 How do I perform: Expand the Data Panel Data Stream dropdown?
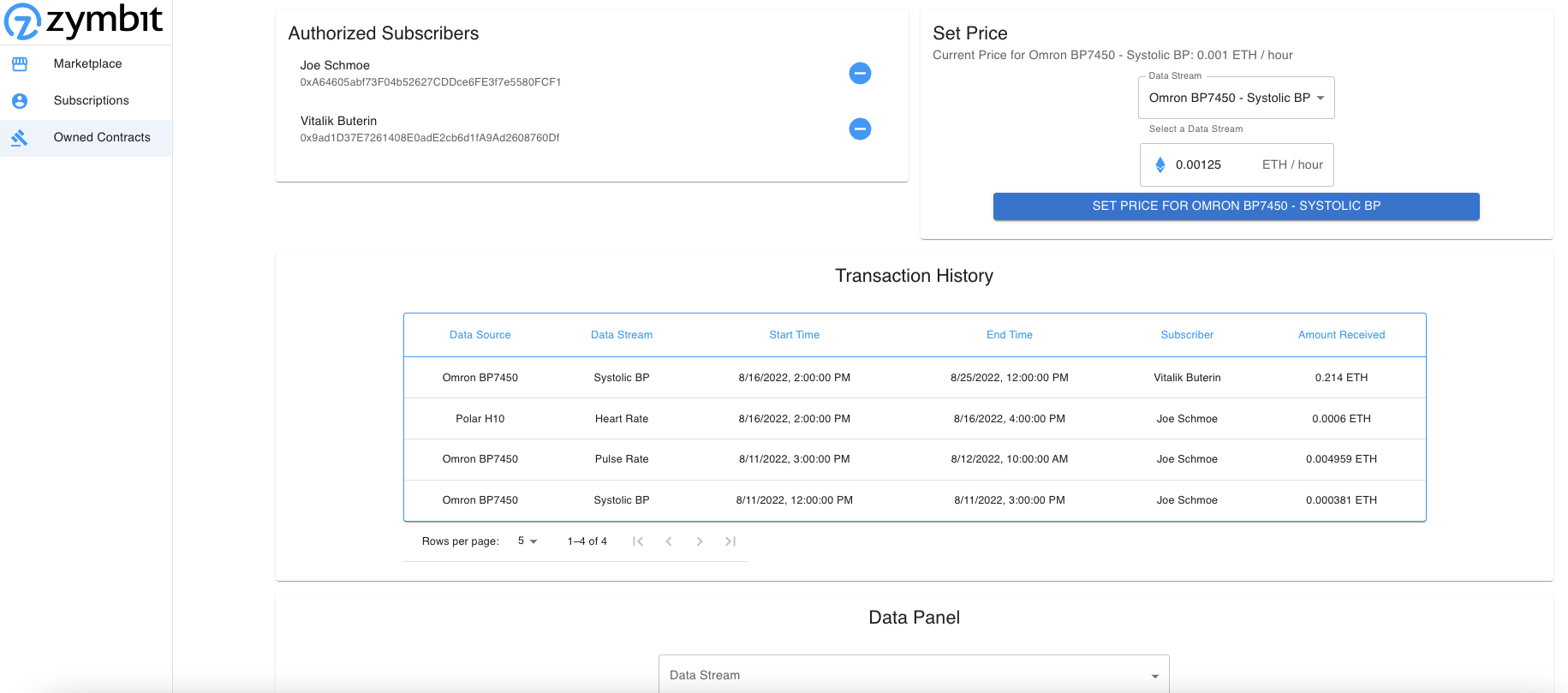pos(914,675)
